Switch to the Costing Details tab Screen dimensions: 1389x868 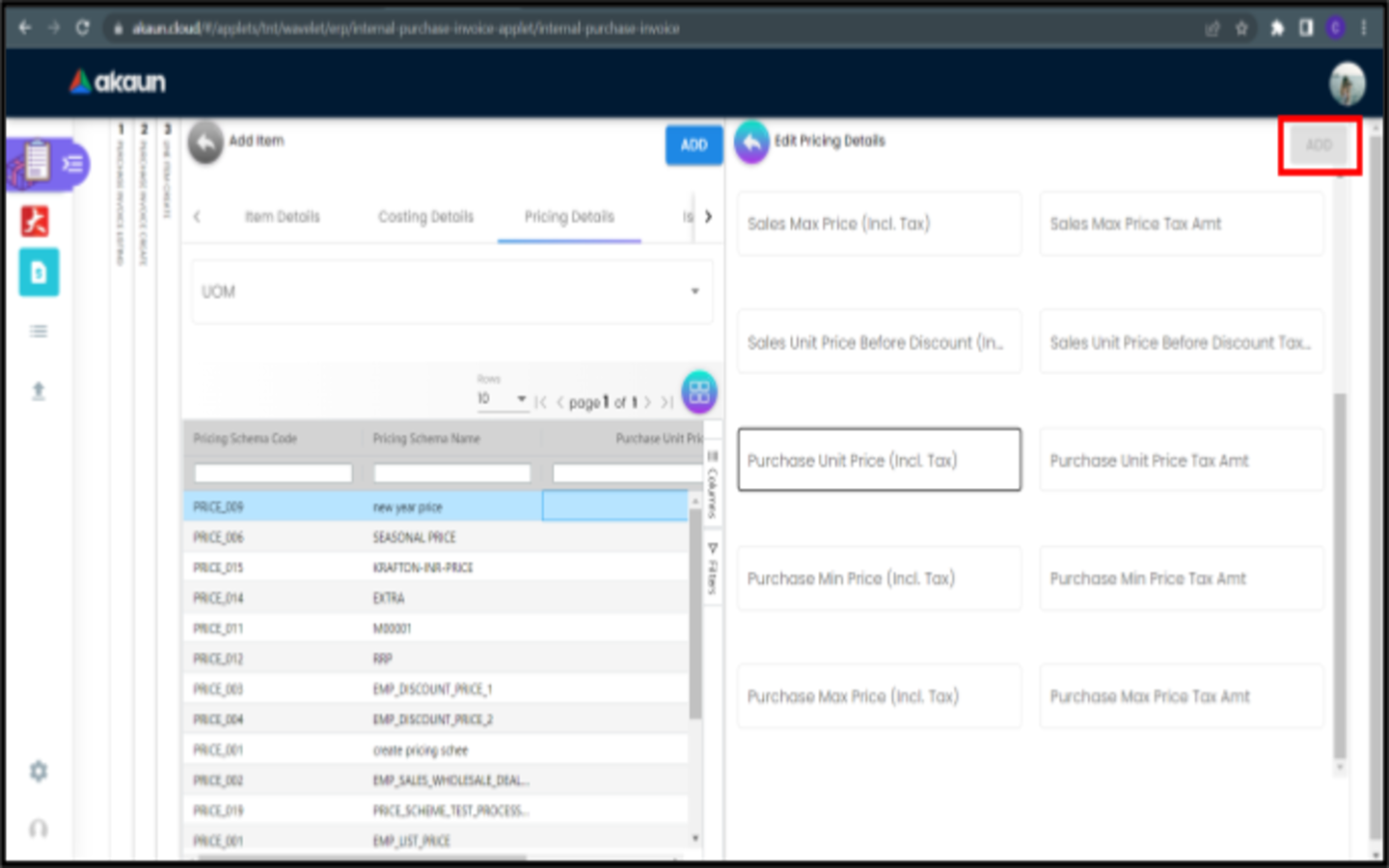[x=425, y=217]
